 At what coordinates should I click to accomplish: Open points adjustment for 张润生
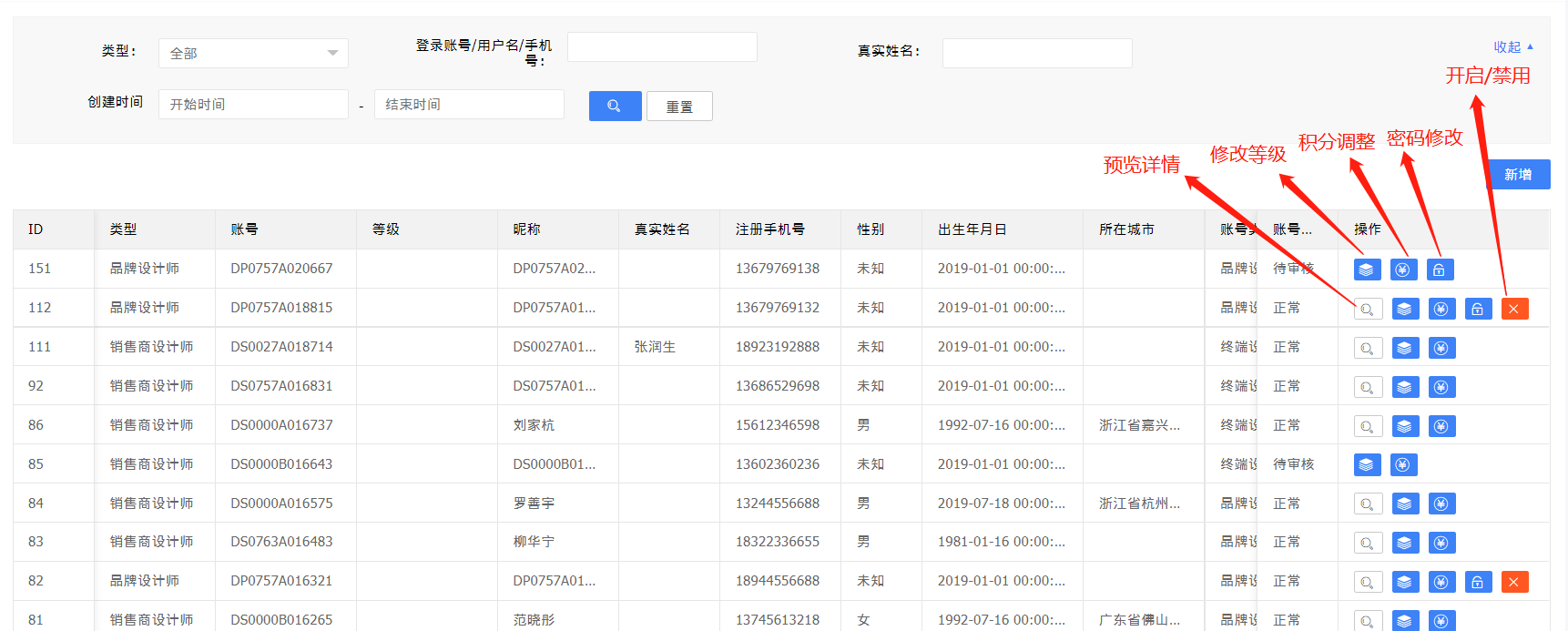(x=1441, y=348)
